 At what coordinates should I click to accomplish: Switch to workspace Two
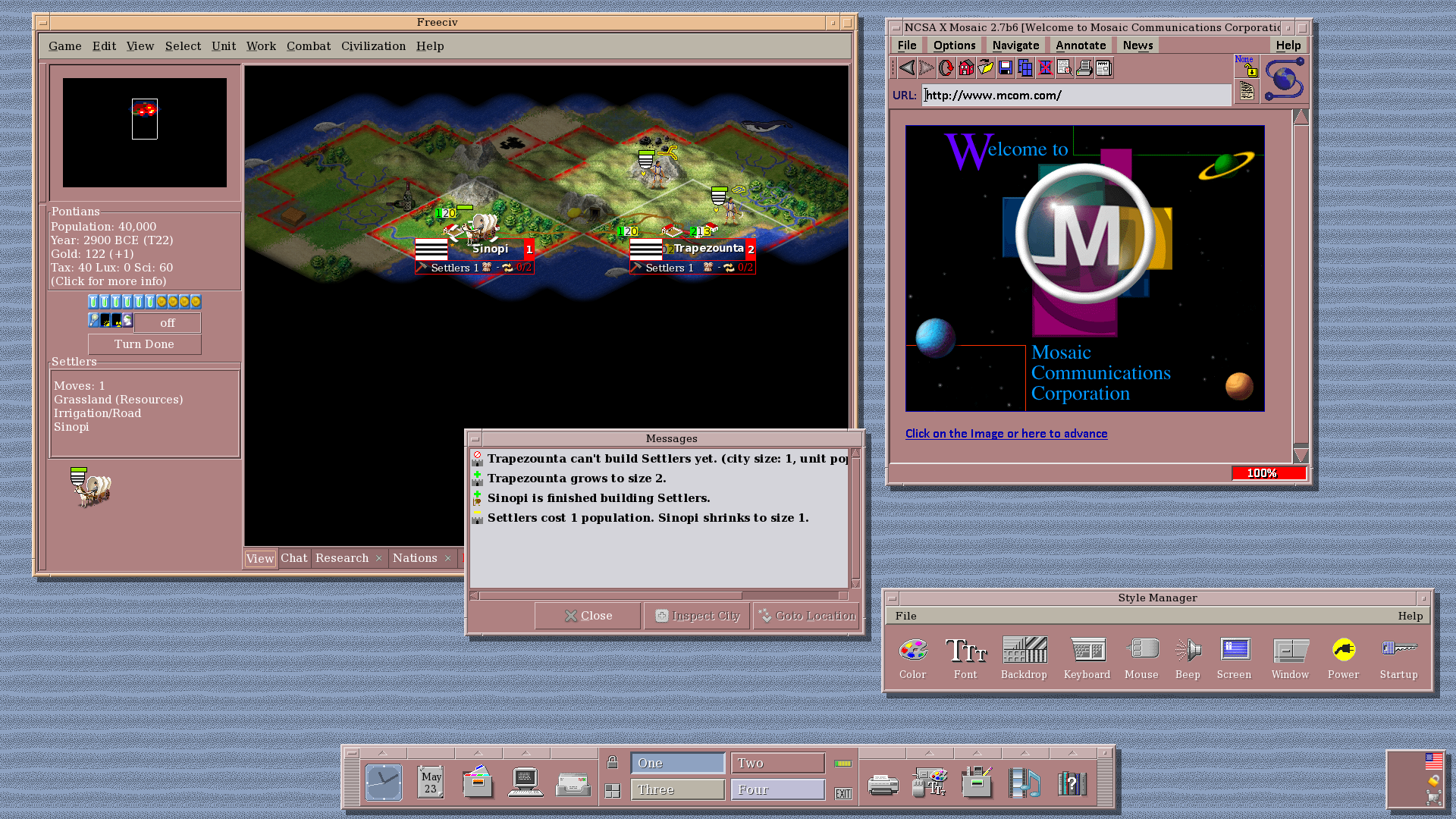point(778,763)
